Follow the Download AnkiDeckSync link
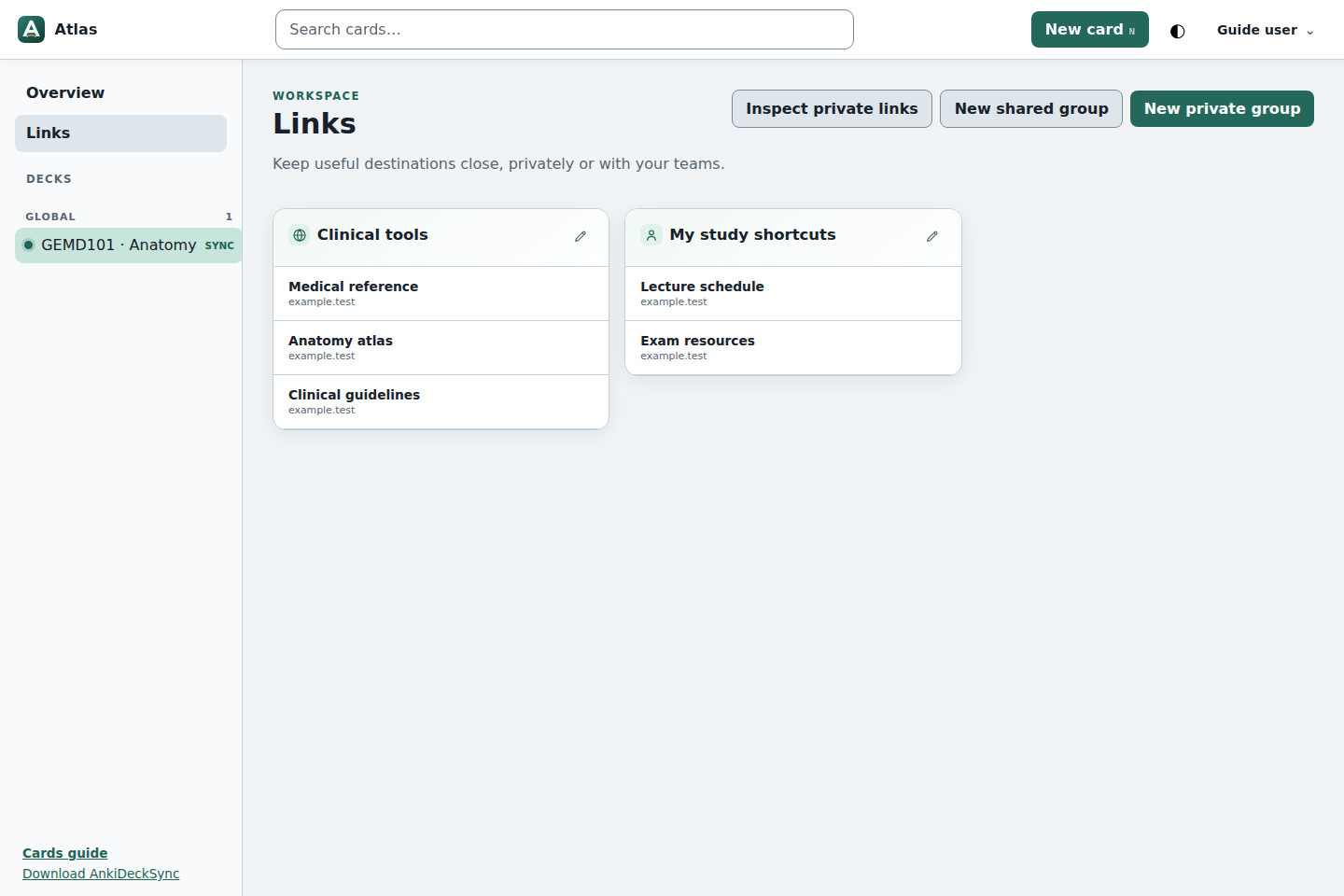 pos(101,874)
